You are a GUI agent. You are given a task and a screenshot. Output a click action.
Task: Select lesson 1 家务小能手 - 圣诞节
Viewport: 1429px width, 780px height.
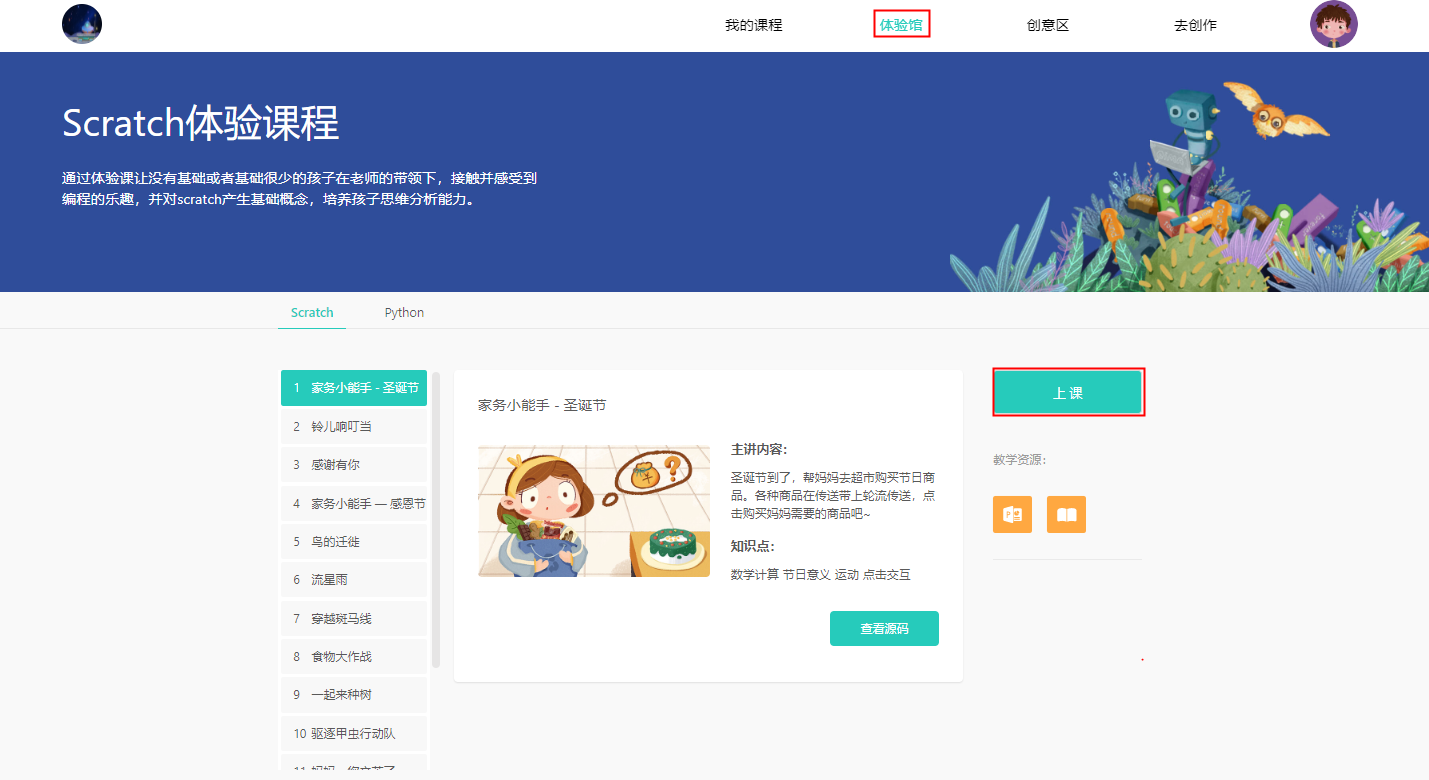point(354,387)
